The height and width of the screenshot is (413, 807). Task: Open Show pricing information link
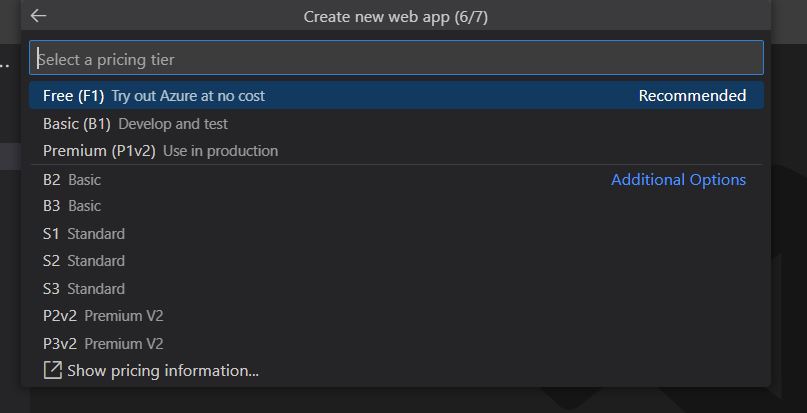(163, 371)
